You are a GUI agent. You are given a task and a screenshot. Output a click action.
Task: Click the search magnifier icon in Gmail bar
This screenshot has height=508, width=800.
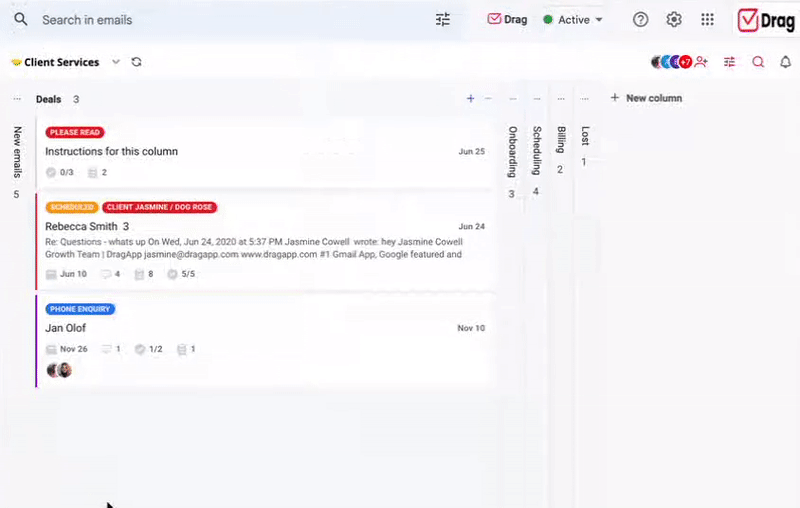pos(20,19)
